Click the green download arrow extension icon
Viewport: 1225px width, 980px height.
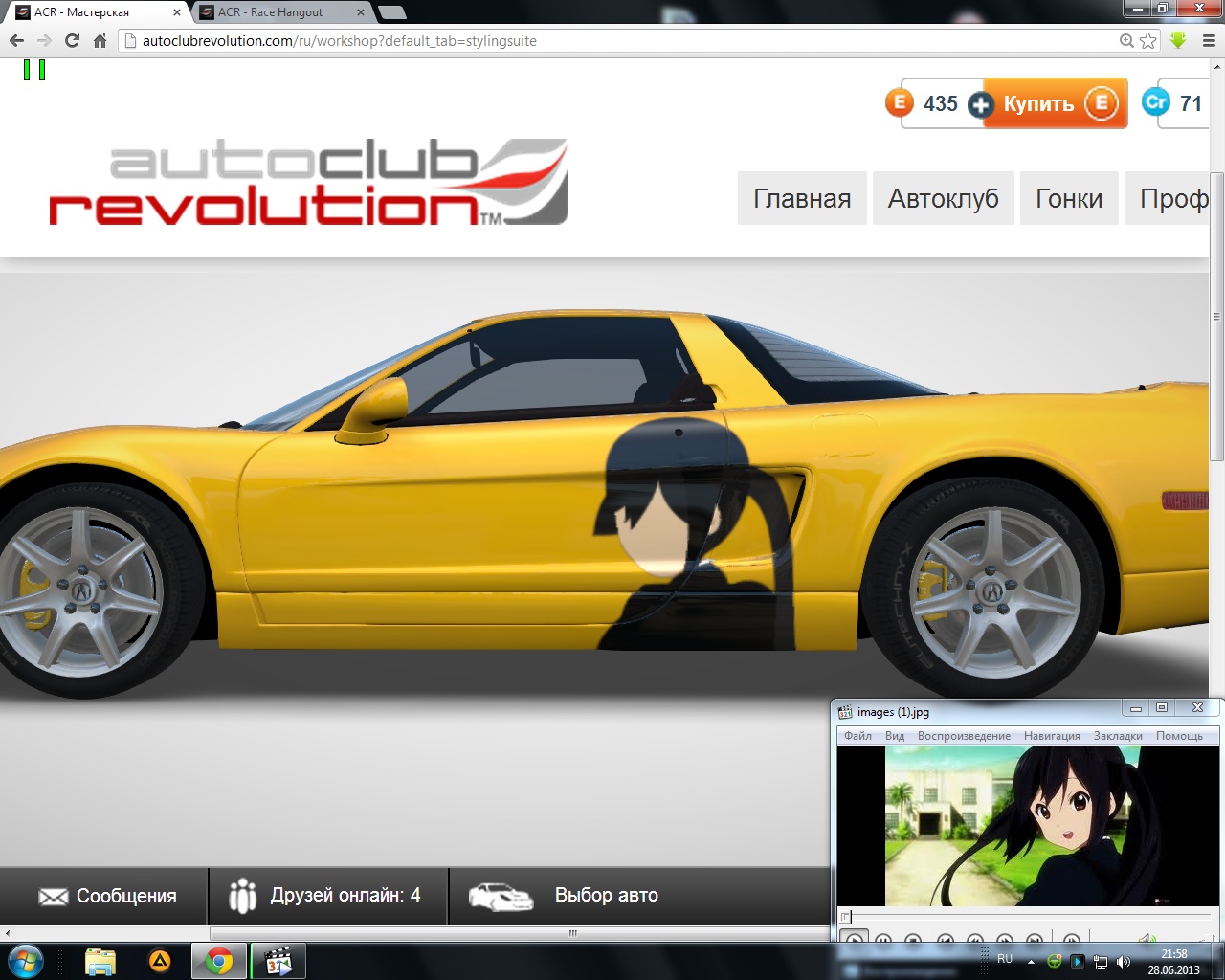pos(1178,40)
